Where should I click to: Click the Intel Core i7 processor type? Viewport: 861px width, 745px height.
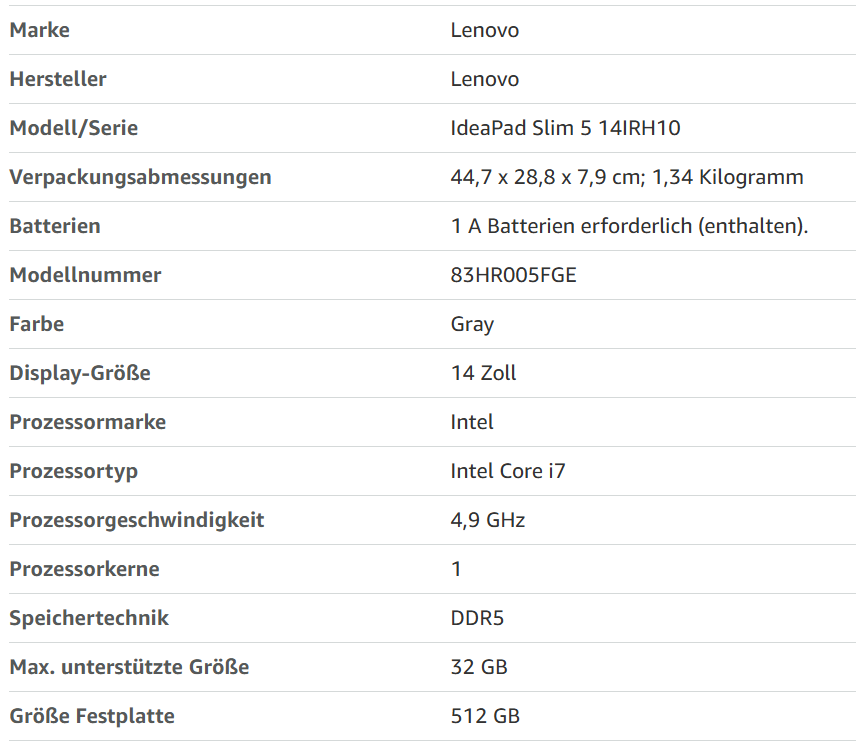coord(508,471)
